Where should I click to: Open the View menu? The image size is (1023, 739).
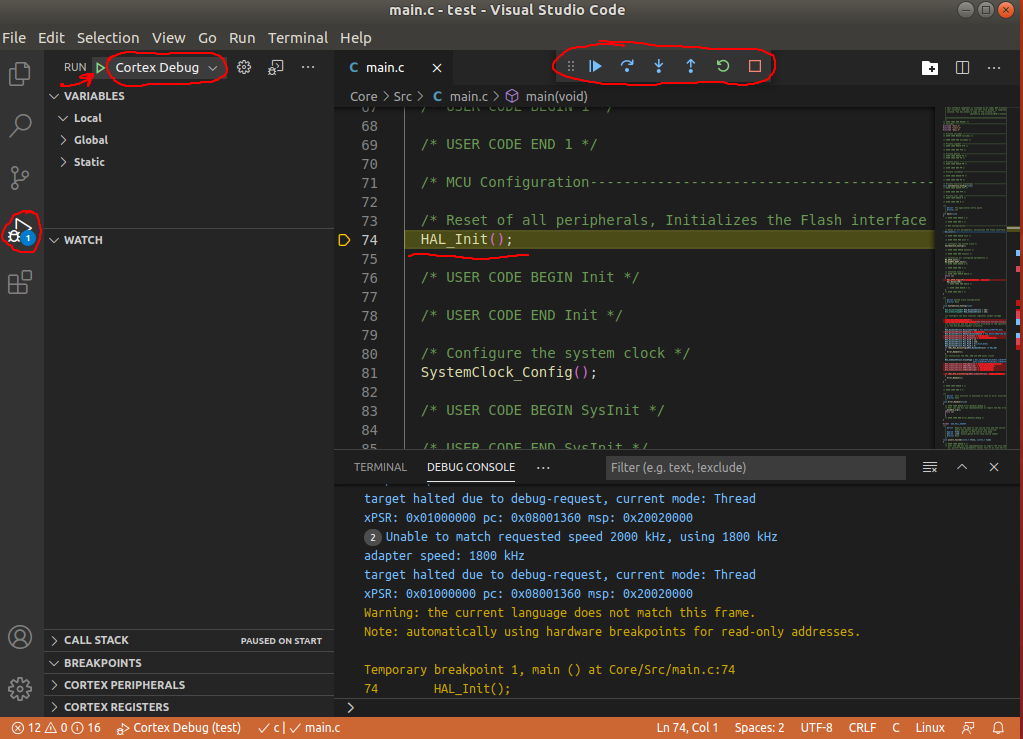(x=168, y=38)
